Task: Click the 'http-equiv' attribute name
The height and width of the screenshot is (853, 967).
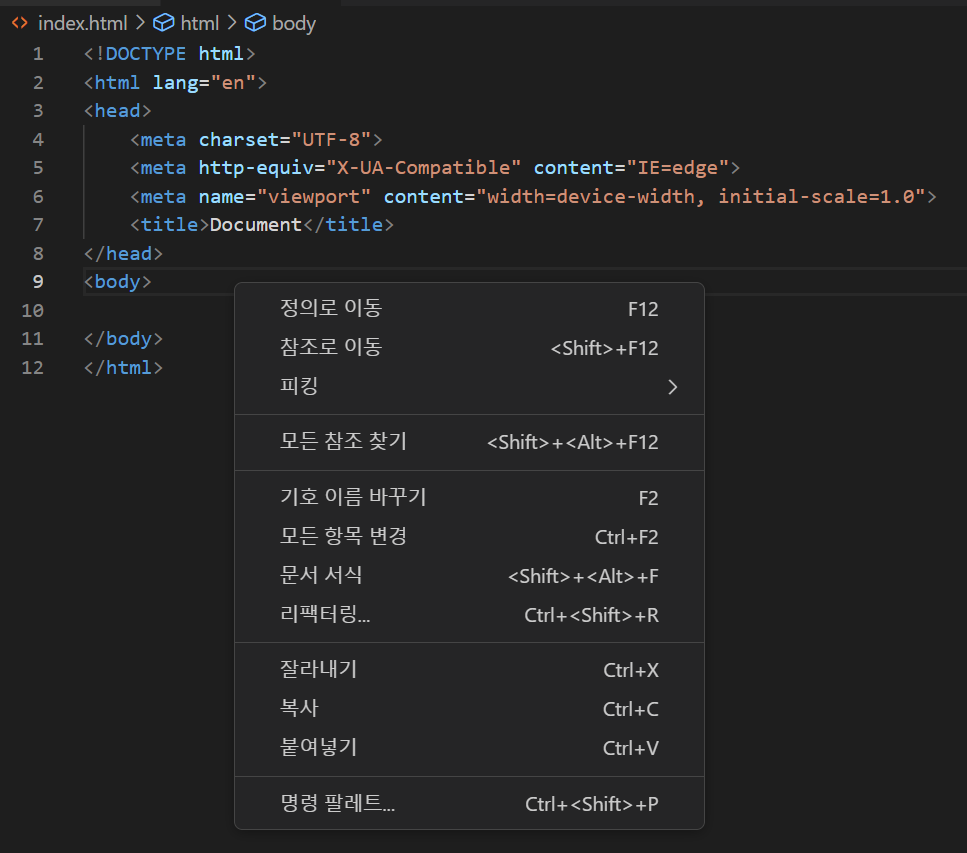Action: pyautogui.click(x=257, y=168)
